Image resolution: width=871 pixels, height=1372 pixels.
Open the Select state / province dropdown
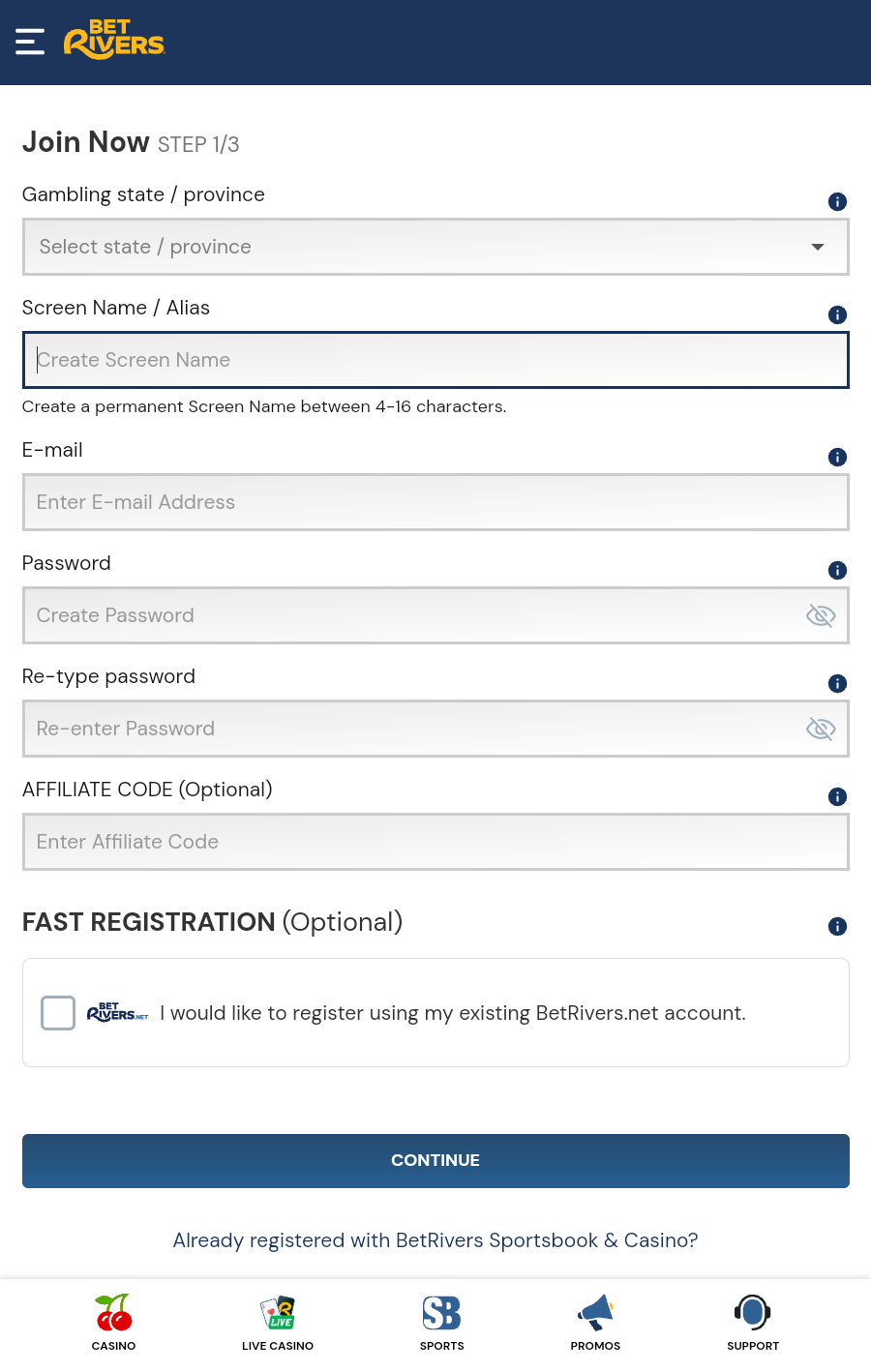point(435,247)
